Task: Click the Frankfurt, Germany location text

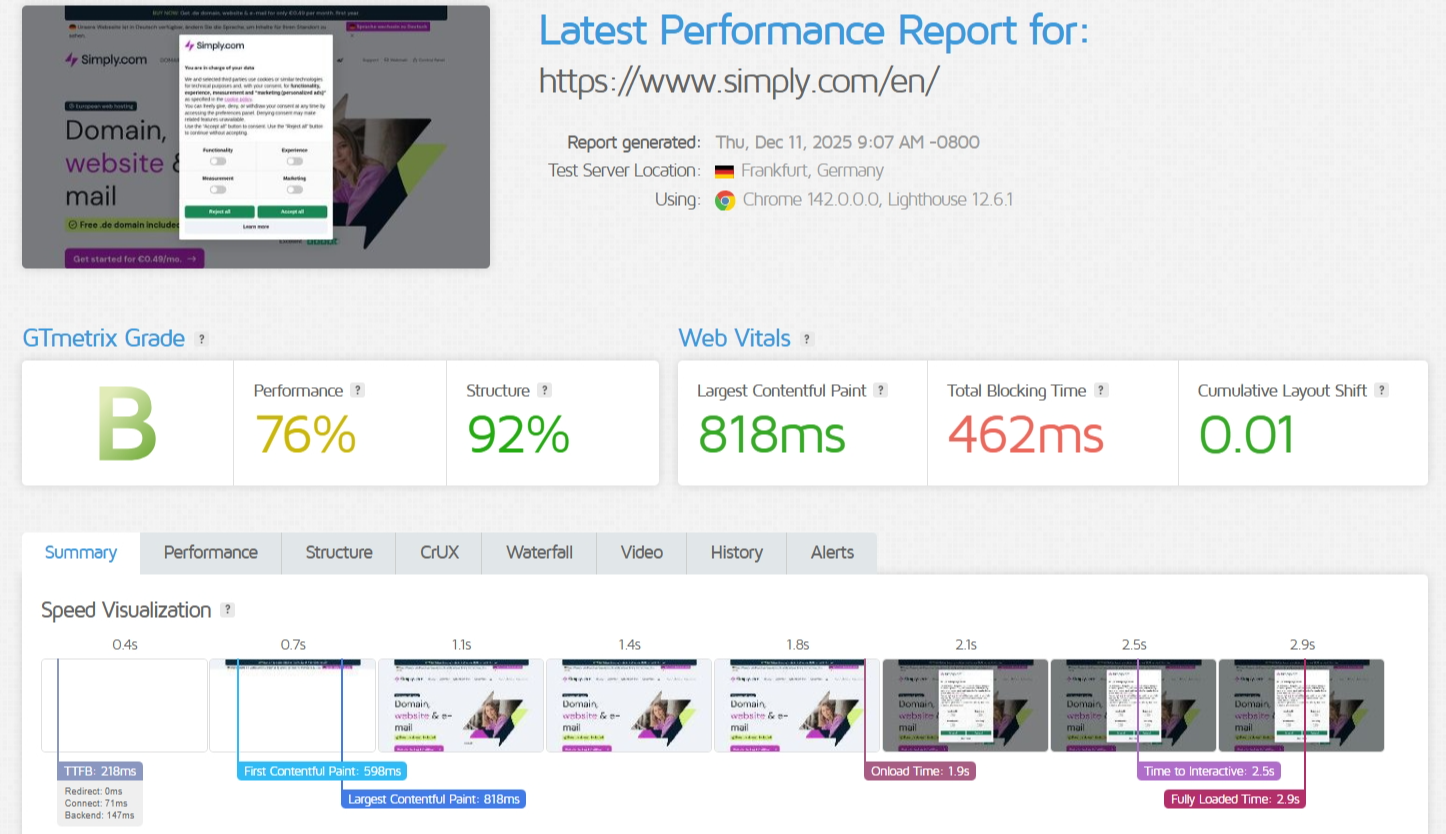Action: (x=812, y=171)
